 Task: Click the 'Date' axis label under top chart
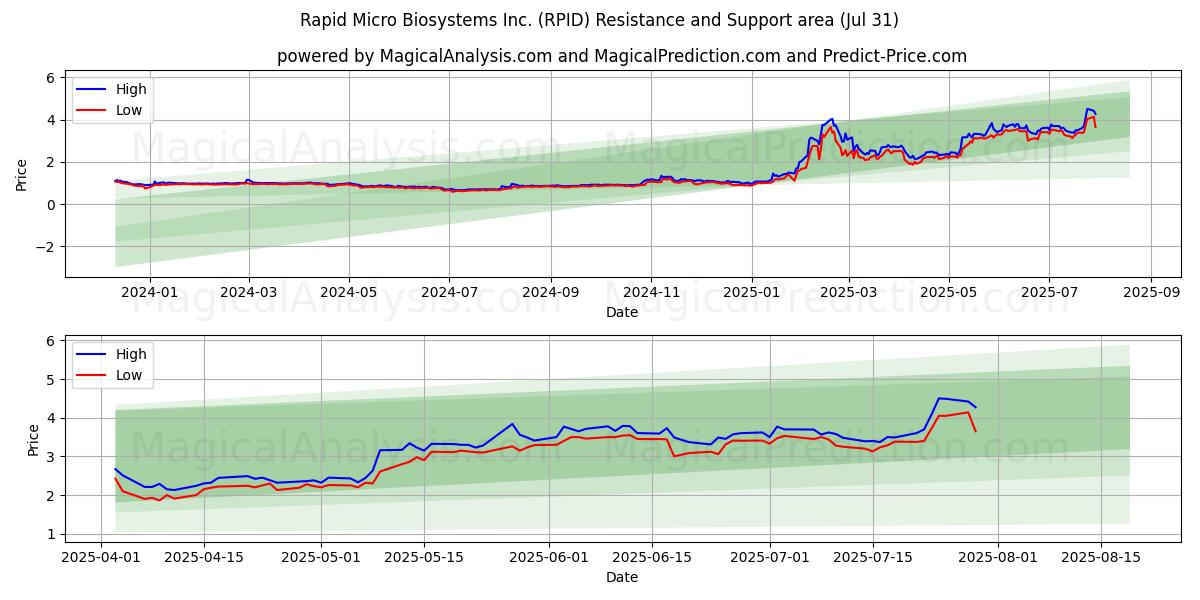tap(621, 312)
